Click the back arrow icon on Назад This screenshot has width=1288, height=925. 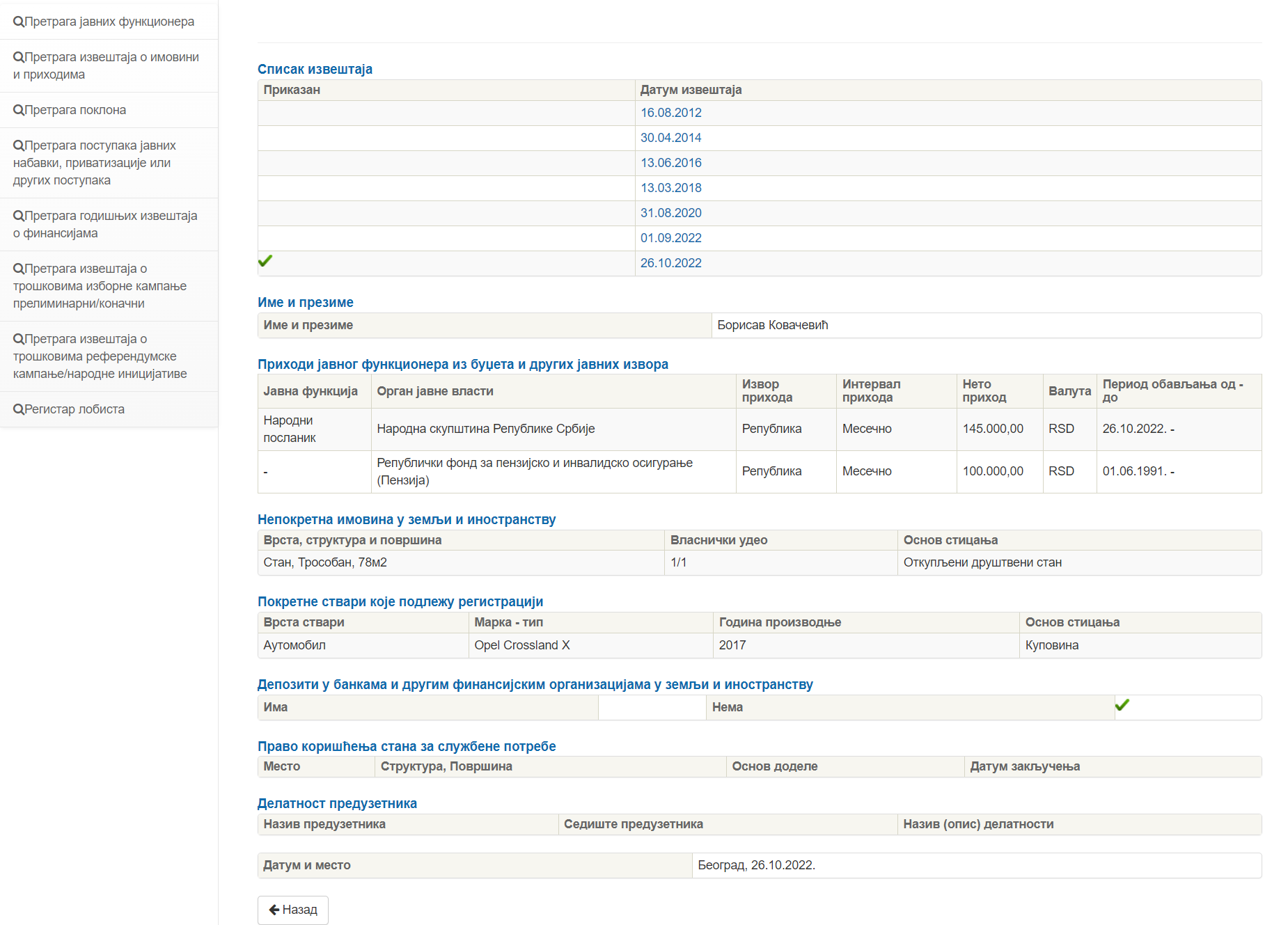[x=274, y=910]
